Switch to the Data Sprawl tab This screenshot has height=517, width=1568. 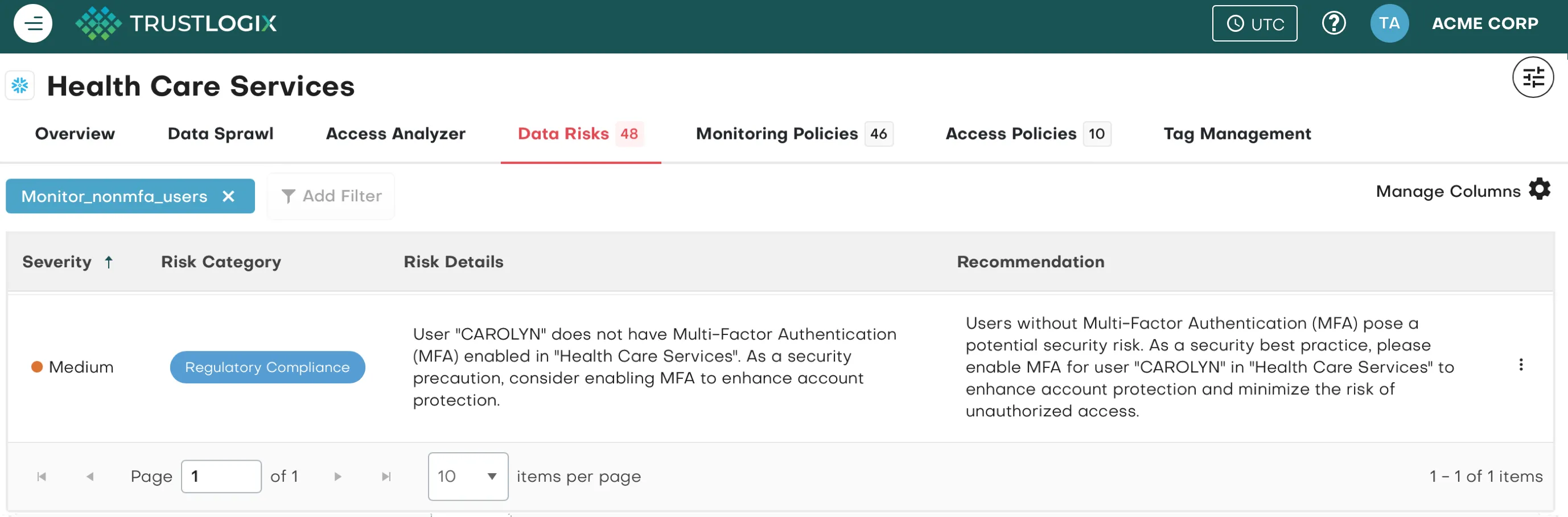pos(220,133)
